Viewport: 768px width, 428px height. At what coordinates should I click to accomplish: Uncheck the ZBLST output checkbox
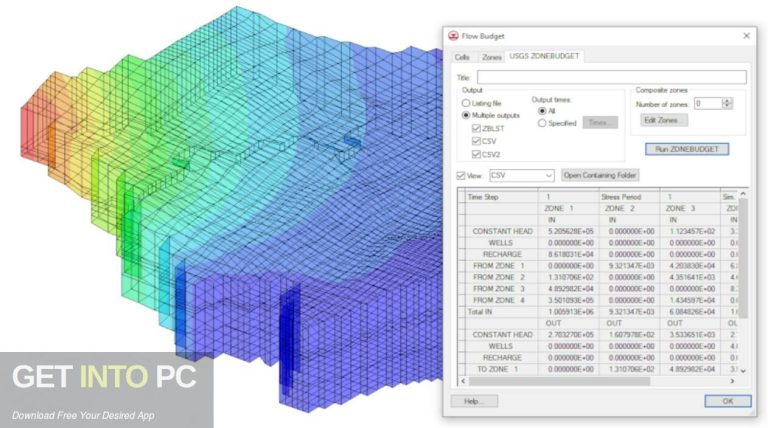pyautogui.click(x=476, y=128)
